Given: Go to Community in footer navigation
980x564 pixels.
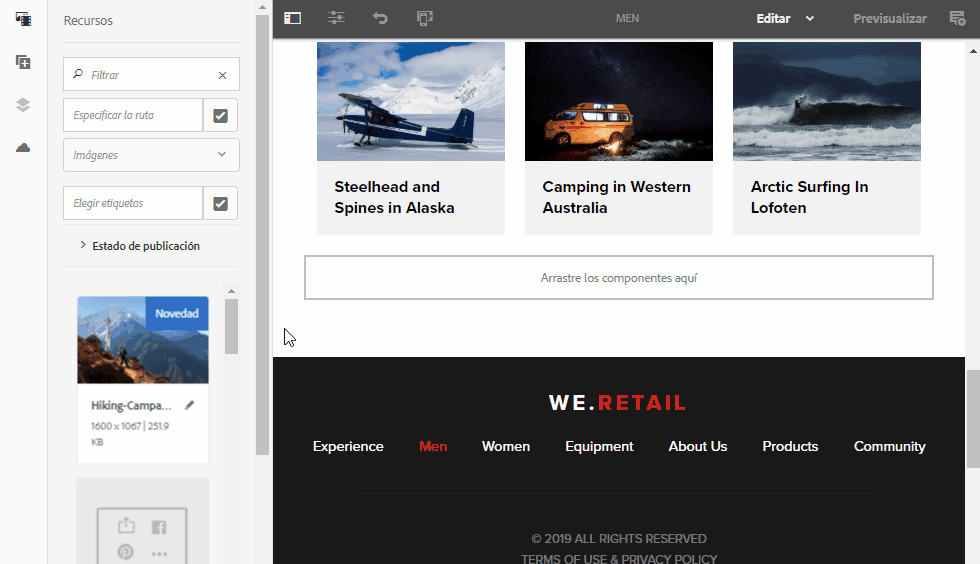Looking at the screenshot, I should tap(889, 446).
